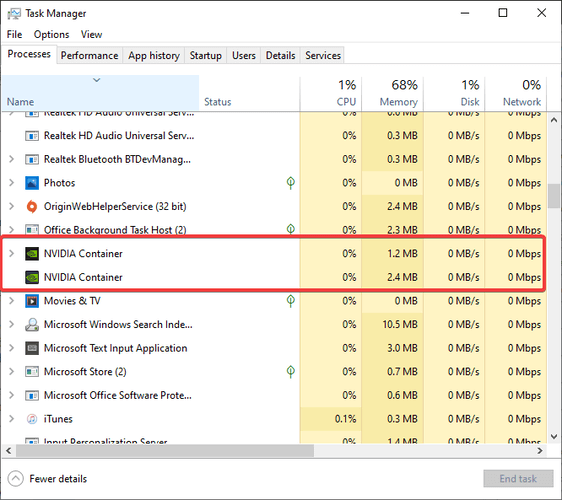562x500 pixels.
Task: Open the Users tab
Action: click(244, 56)
